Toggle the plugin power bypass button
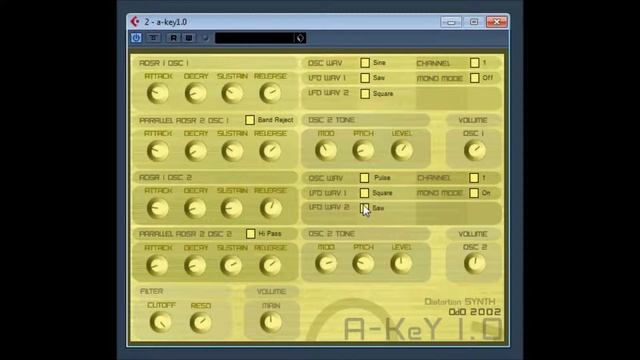 pyautogui.click(x=136, y=38)
